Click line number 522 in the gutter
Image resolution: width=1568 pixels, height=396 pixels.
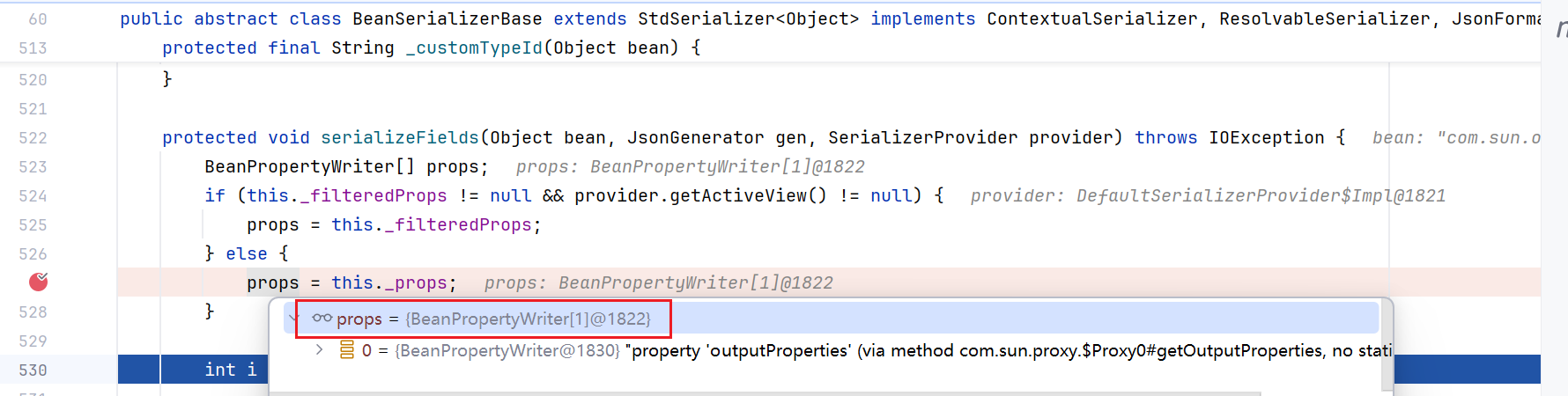[x=33, y=137]
